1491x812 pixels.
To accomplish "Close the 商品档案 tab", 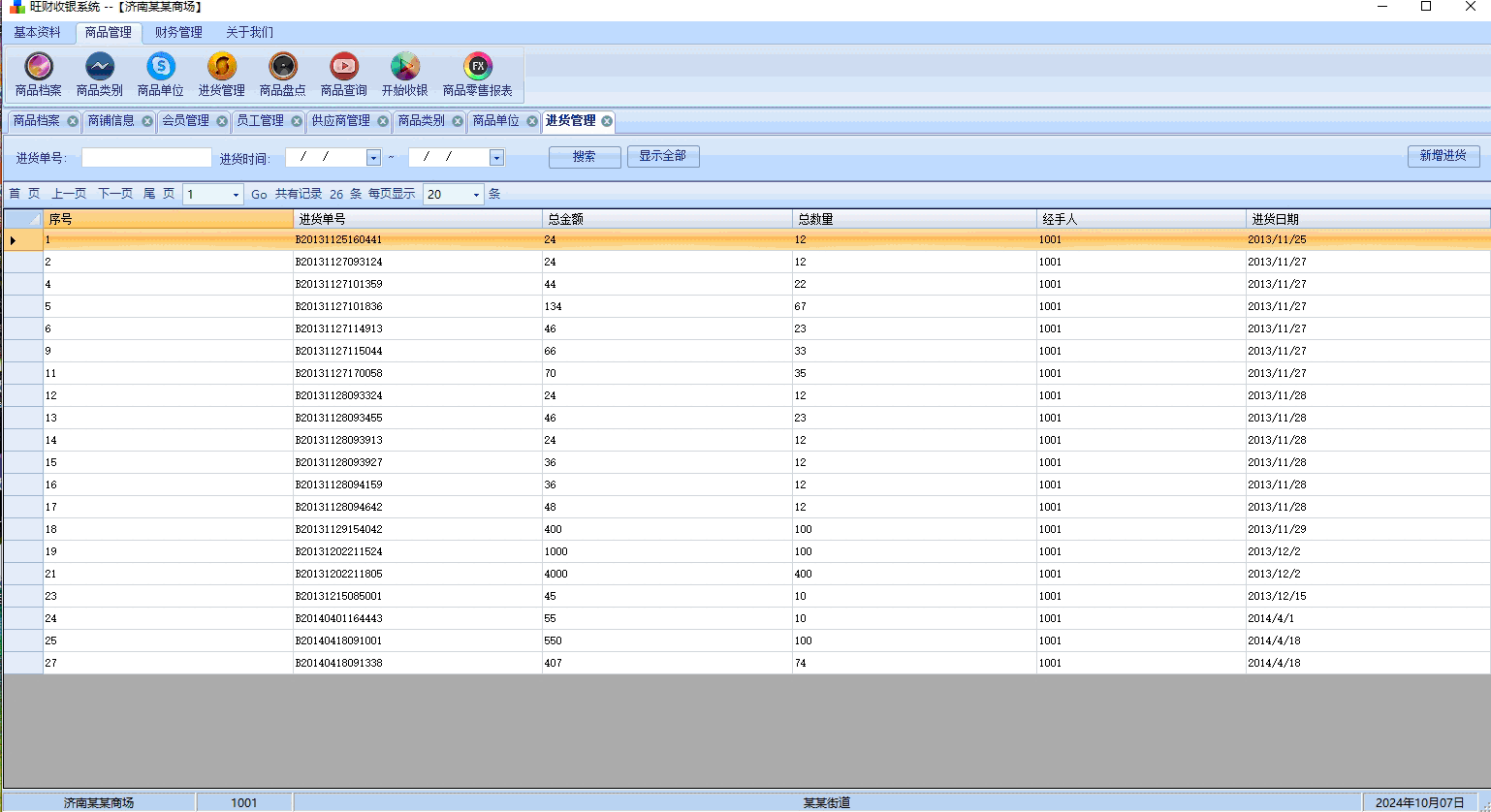I will pos(73,121).
